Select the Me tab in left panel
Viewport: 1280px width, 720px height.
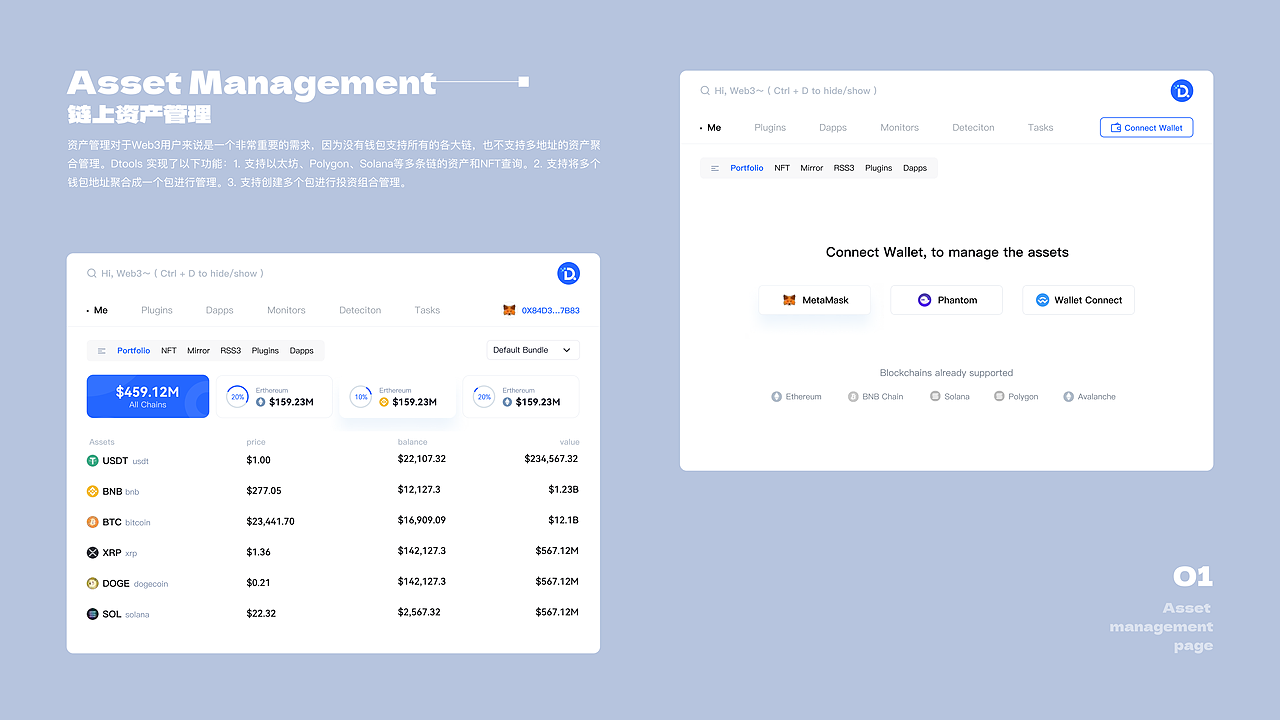pyautogui.click(x=98, y=310)
